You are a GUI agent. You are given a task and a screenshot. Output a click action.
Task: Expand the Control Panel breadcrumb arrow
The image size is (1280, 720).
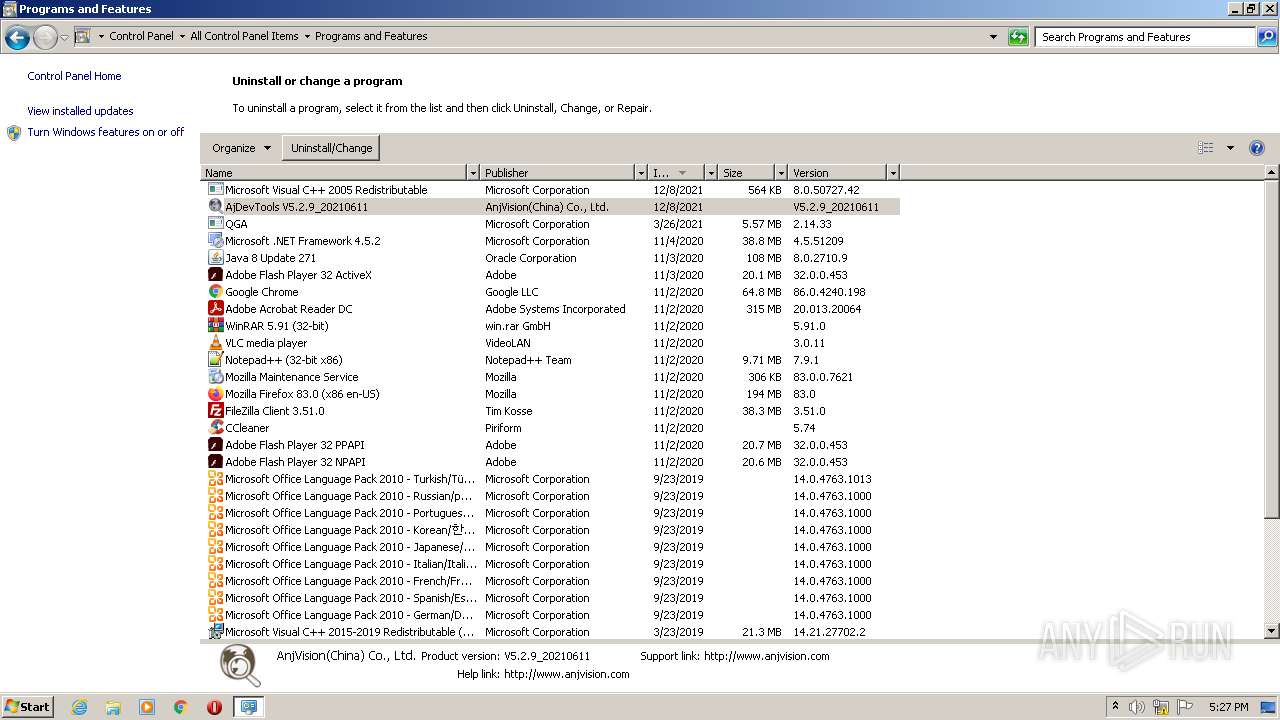(x=182, y=37)
